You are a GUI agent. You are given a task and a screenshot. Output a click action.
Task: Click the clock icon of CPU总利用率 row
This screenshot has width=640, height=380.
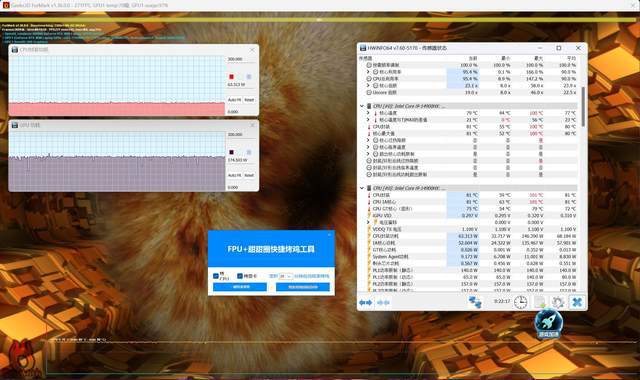coord(369,79)
